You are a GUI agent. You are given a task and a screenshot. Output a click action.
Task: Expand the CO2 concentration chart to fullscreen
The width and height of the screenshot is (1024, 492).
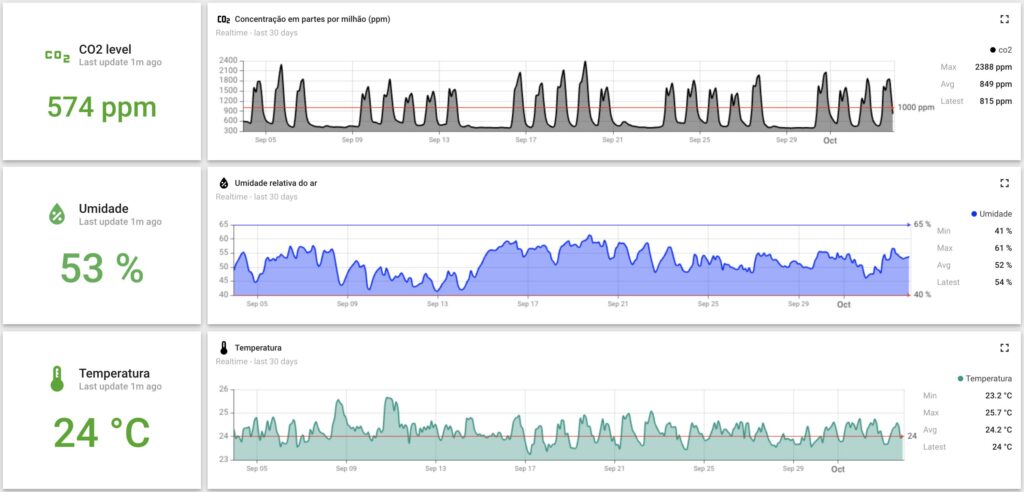click(1004, 19)
